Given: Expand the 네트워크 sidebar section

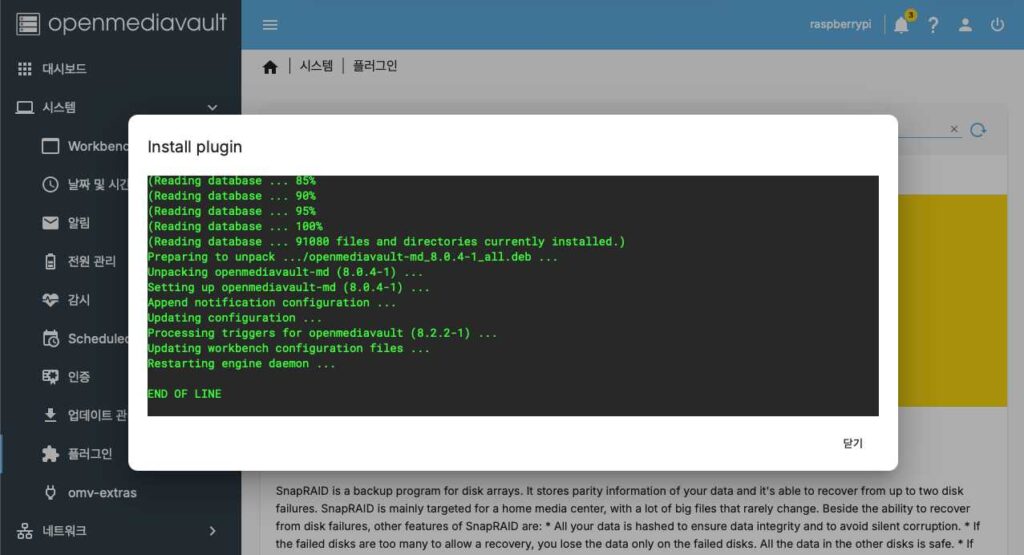Looking at the screenshot, I should [x=120, y=531].
